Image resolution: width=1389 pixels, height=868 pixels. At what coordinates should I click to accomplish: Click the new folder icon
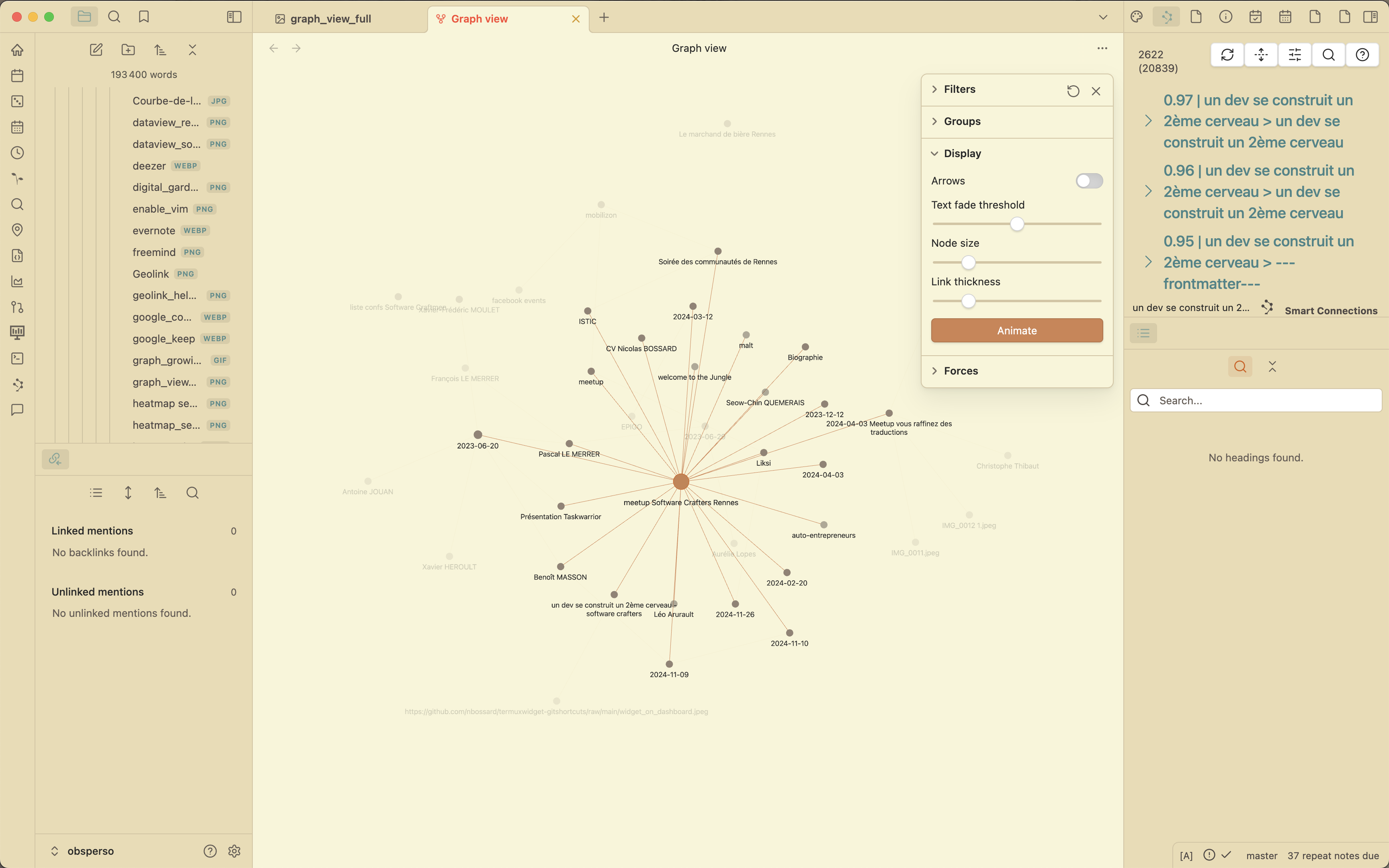[x=128, y=50]
